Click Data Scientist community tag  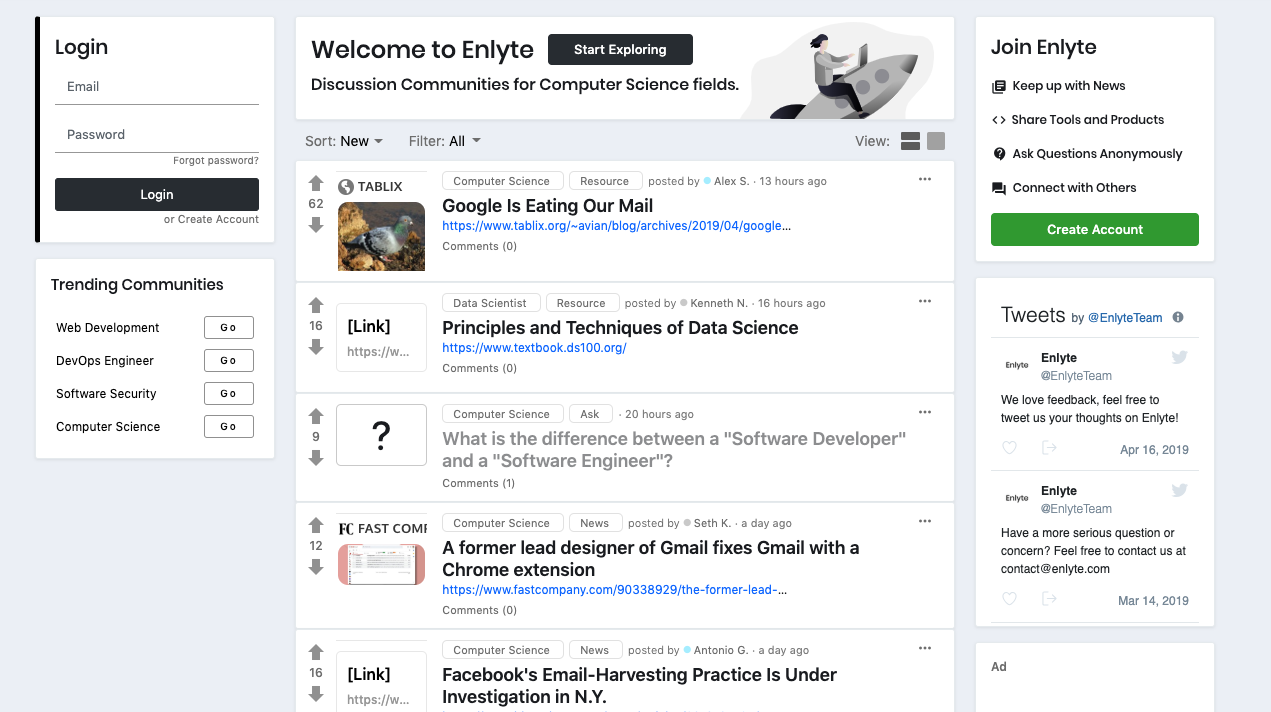[x=490, y=303]
